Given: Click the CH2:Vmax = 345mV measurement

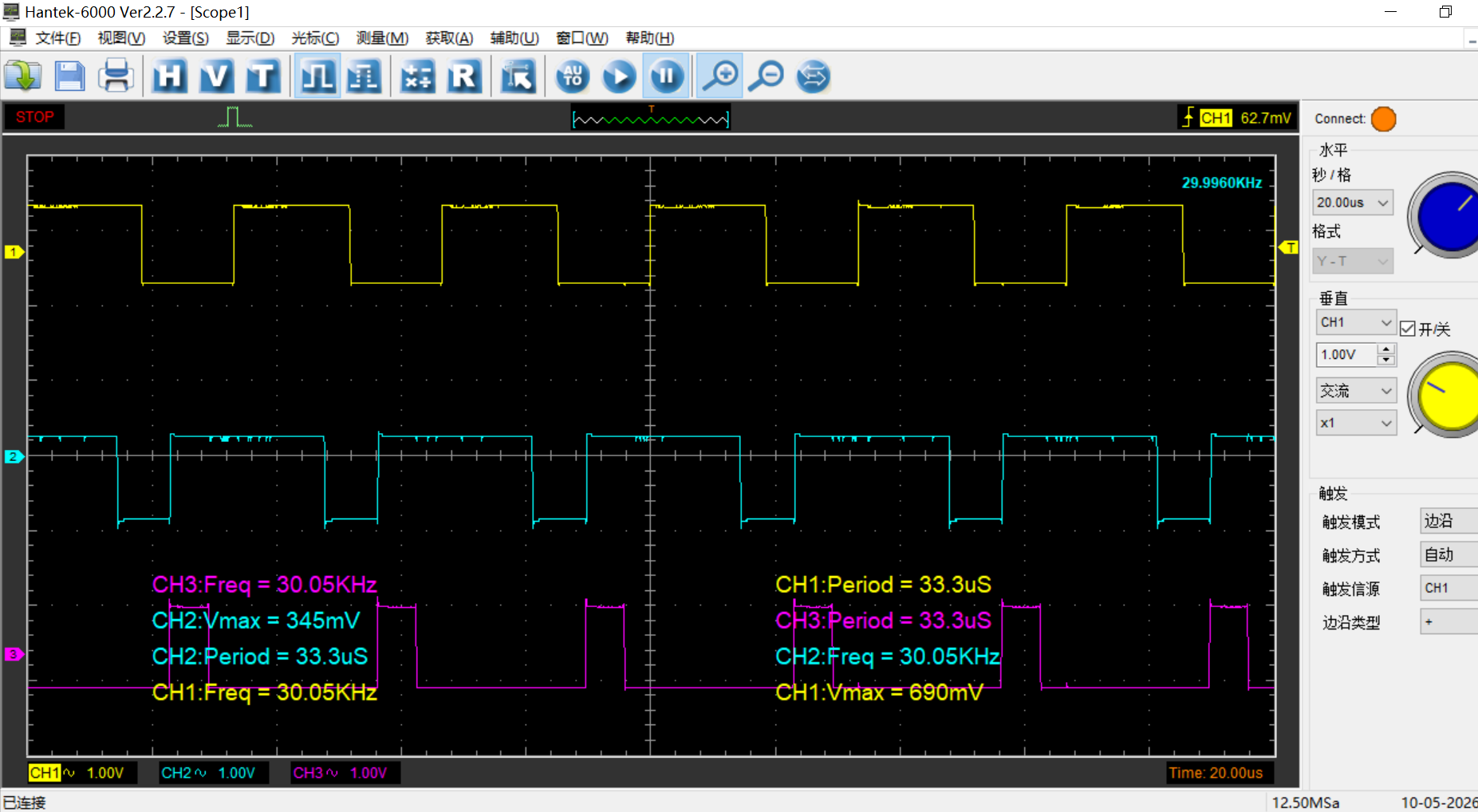Looking at the screenshot, I should click(x=256, y=621).
